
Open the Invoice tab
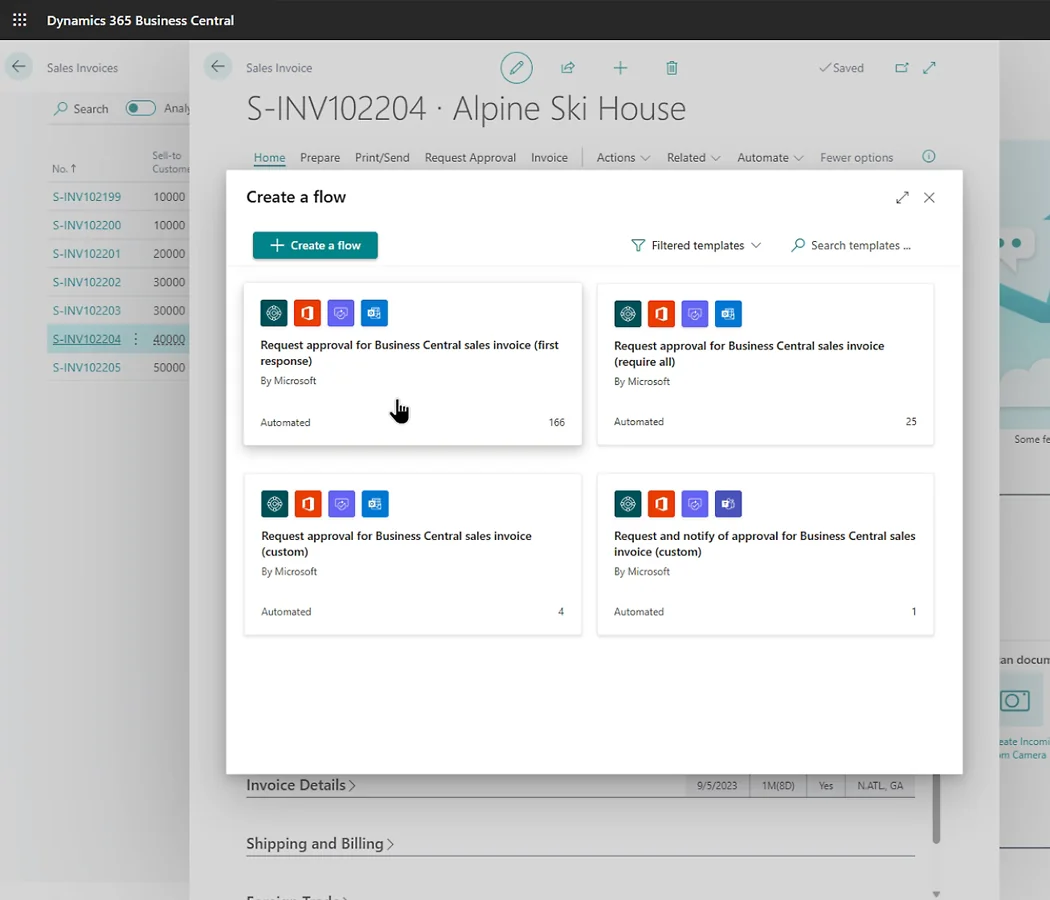point(549,157)
